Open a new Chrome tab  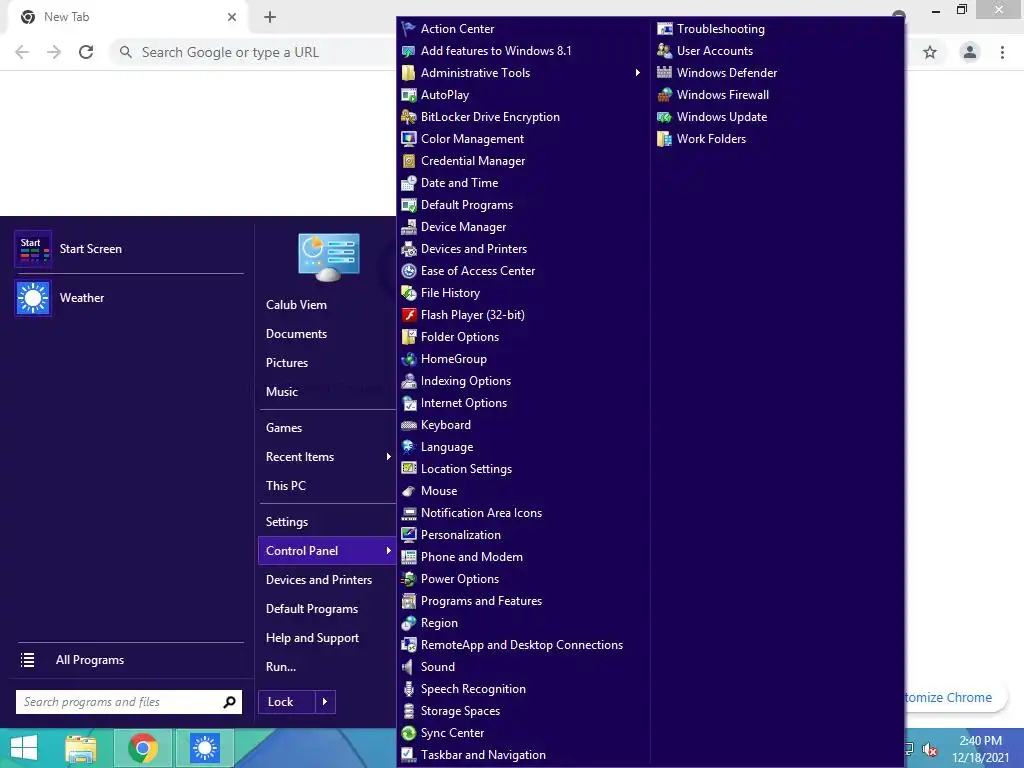(x=270, y=17)
